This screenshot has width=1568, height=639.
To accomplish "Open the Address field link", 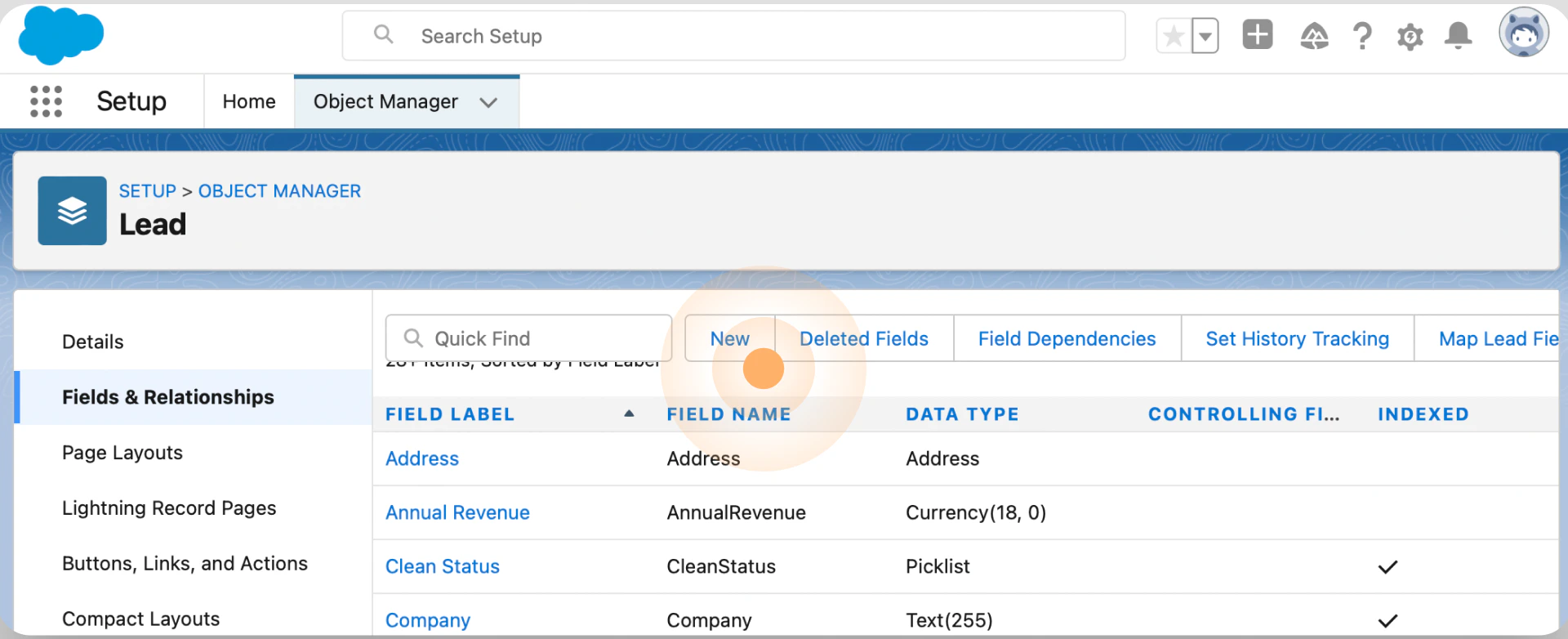I will coord(422,458).
